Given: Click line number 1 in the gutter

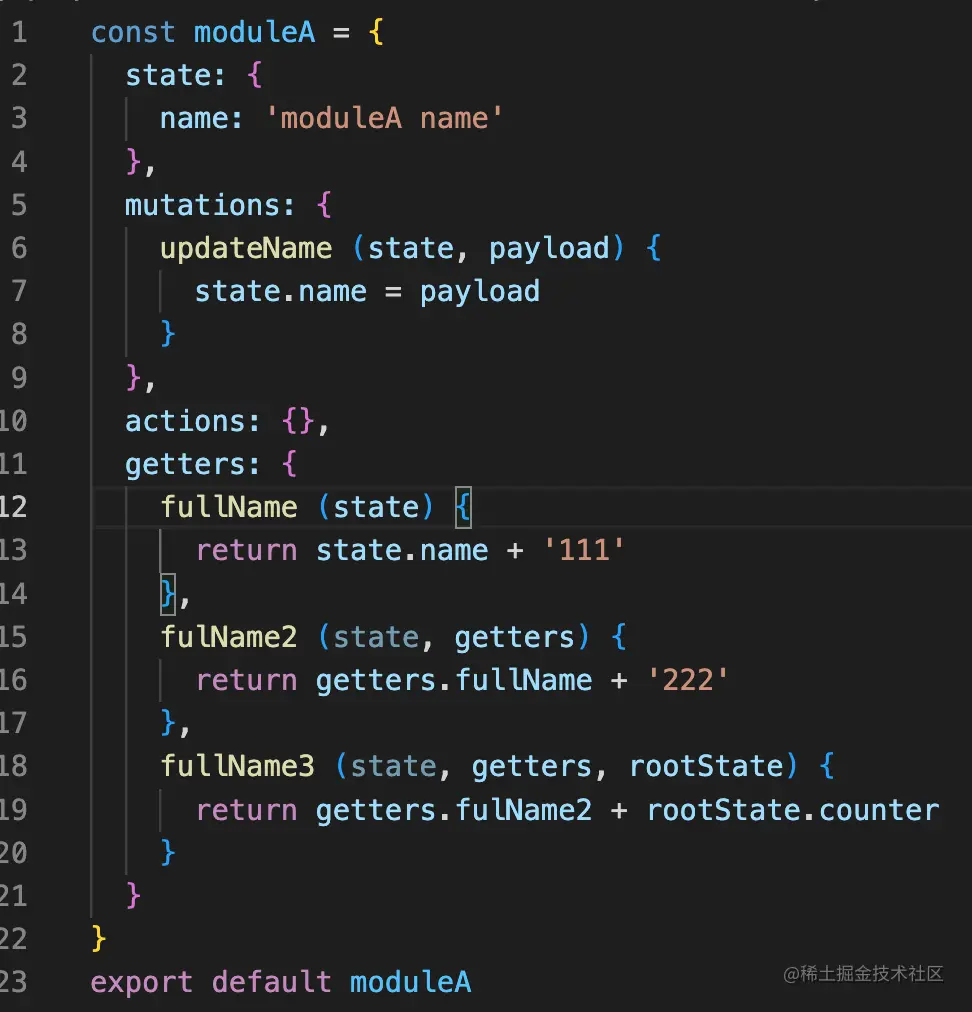Looking at the screenshot, I should click(x=19, y=32).
